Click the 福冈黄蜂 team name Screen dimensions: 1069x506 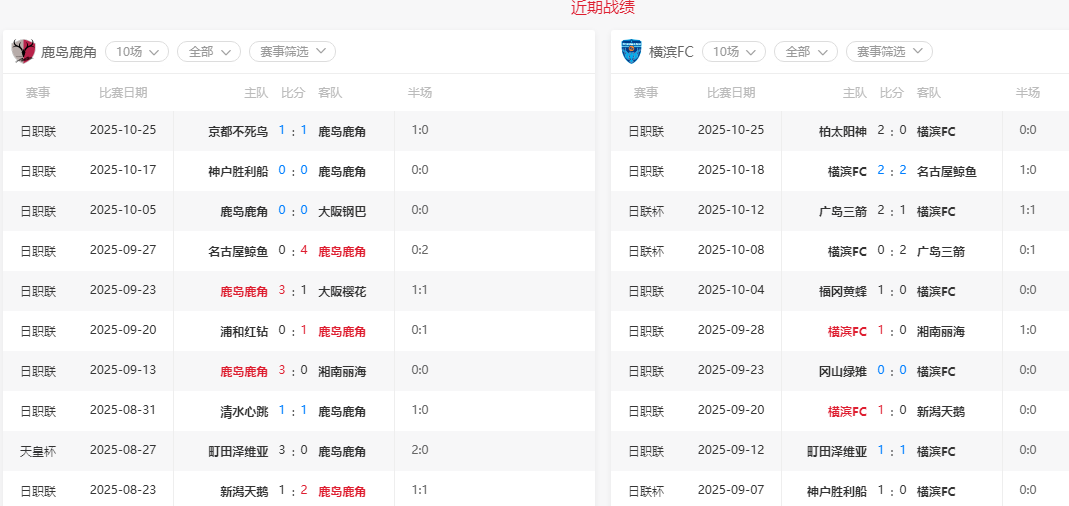pyautogui.click(x=842, y=291)
